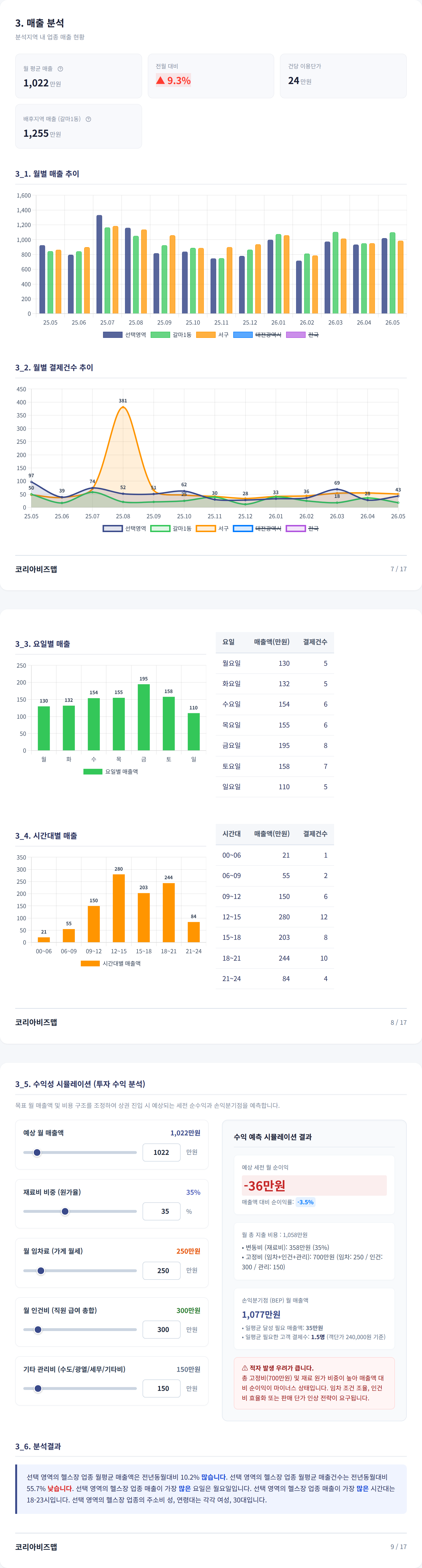422x1568 pixels.
Task: Toggle 갈마1동 legend in 월별 결제건수 추이 chart
Action: [171, 528]
